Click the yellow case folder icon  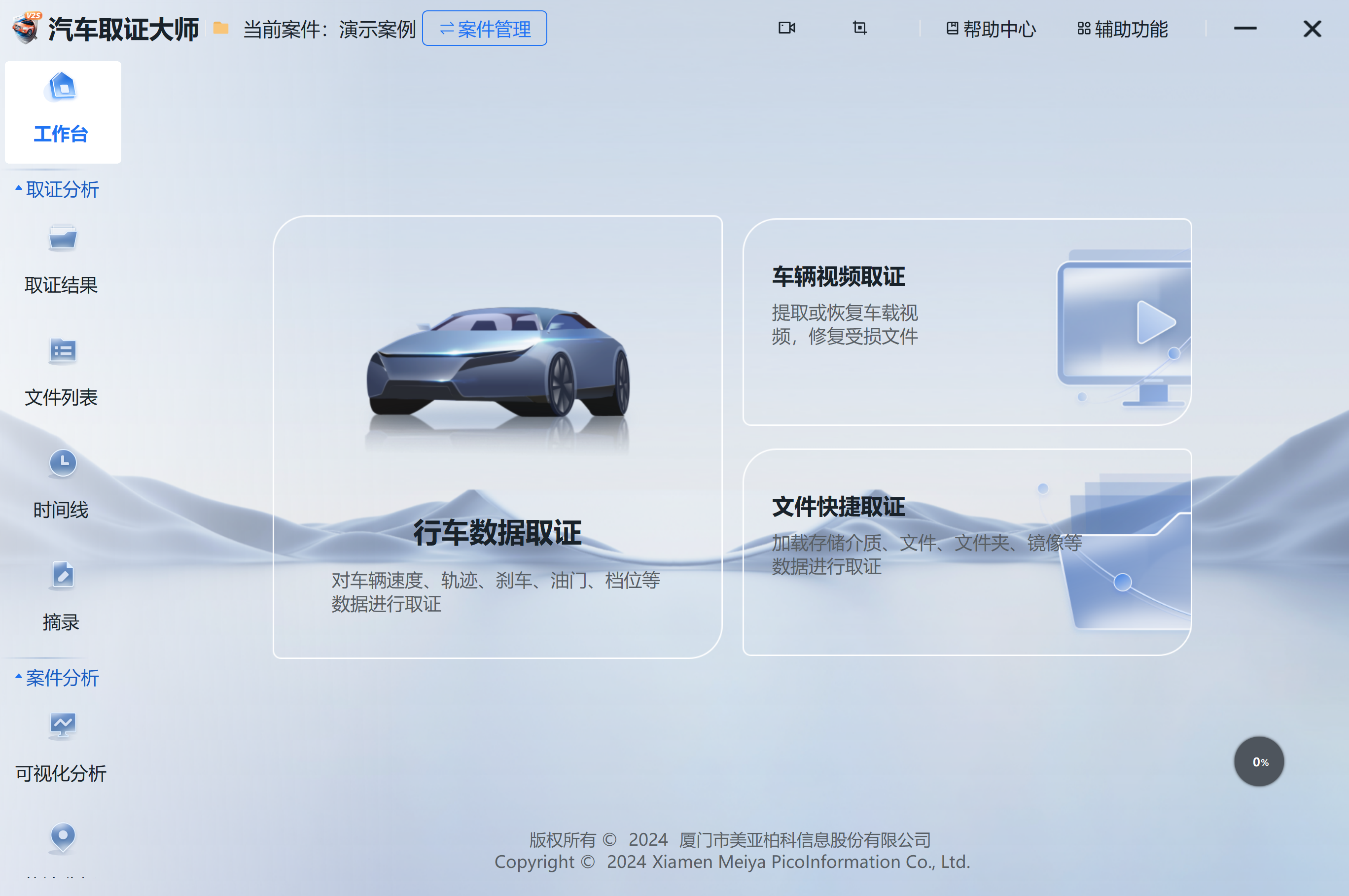click(220, 28)
